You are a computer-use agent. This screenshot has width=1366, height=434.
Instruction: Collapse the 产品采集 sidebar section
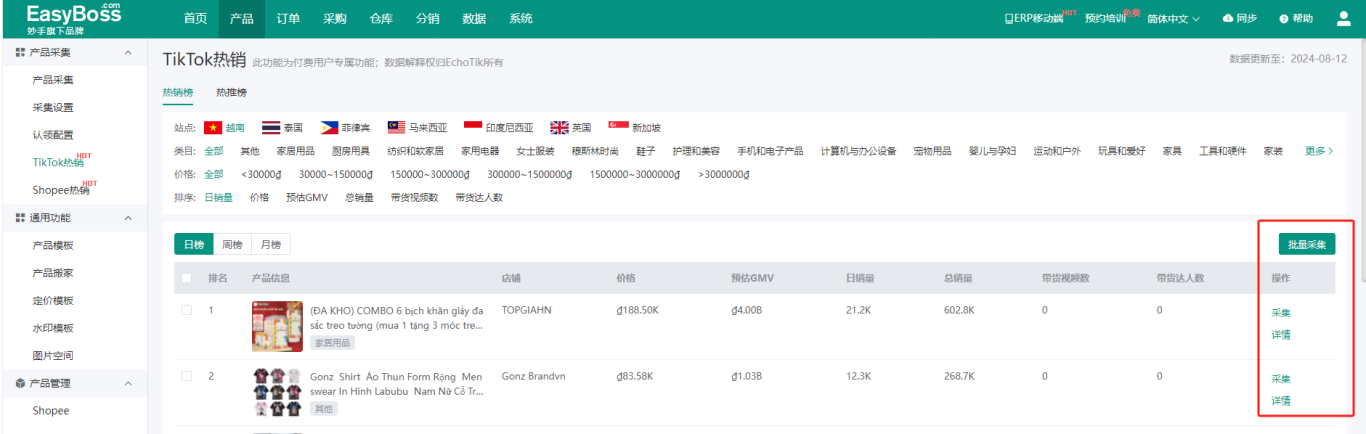(127, 52)
